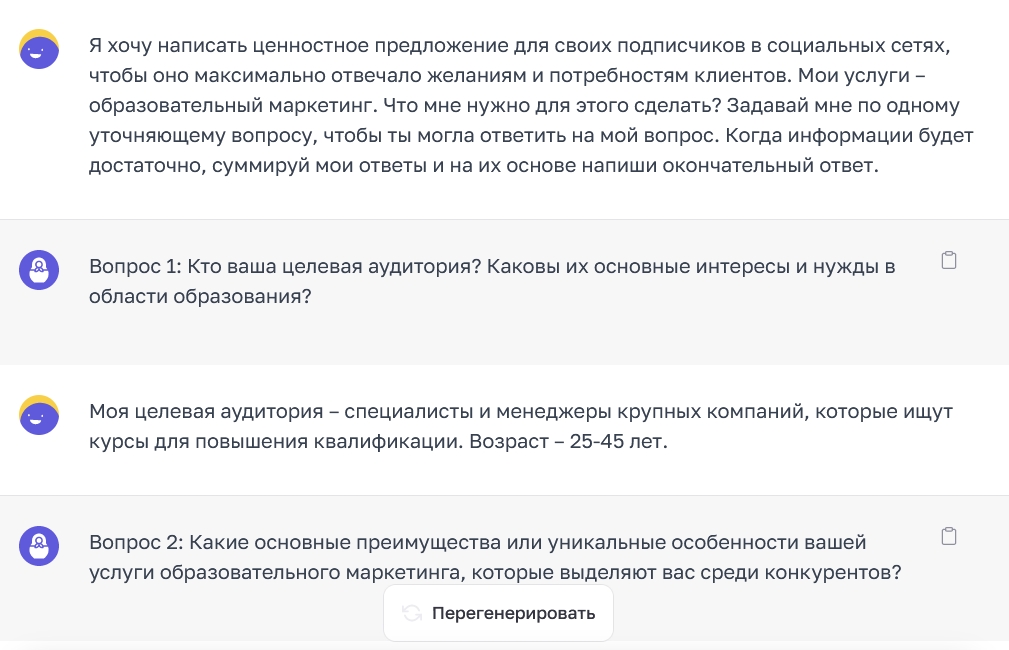The image size is (1009, 650).
Task: Click the matryoshka bot avatar next to Вопрос 1
Action: pyautogui.click(x=39, y=270)
